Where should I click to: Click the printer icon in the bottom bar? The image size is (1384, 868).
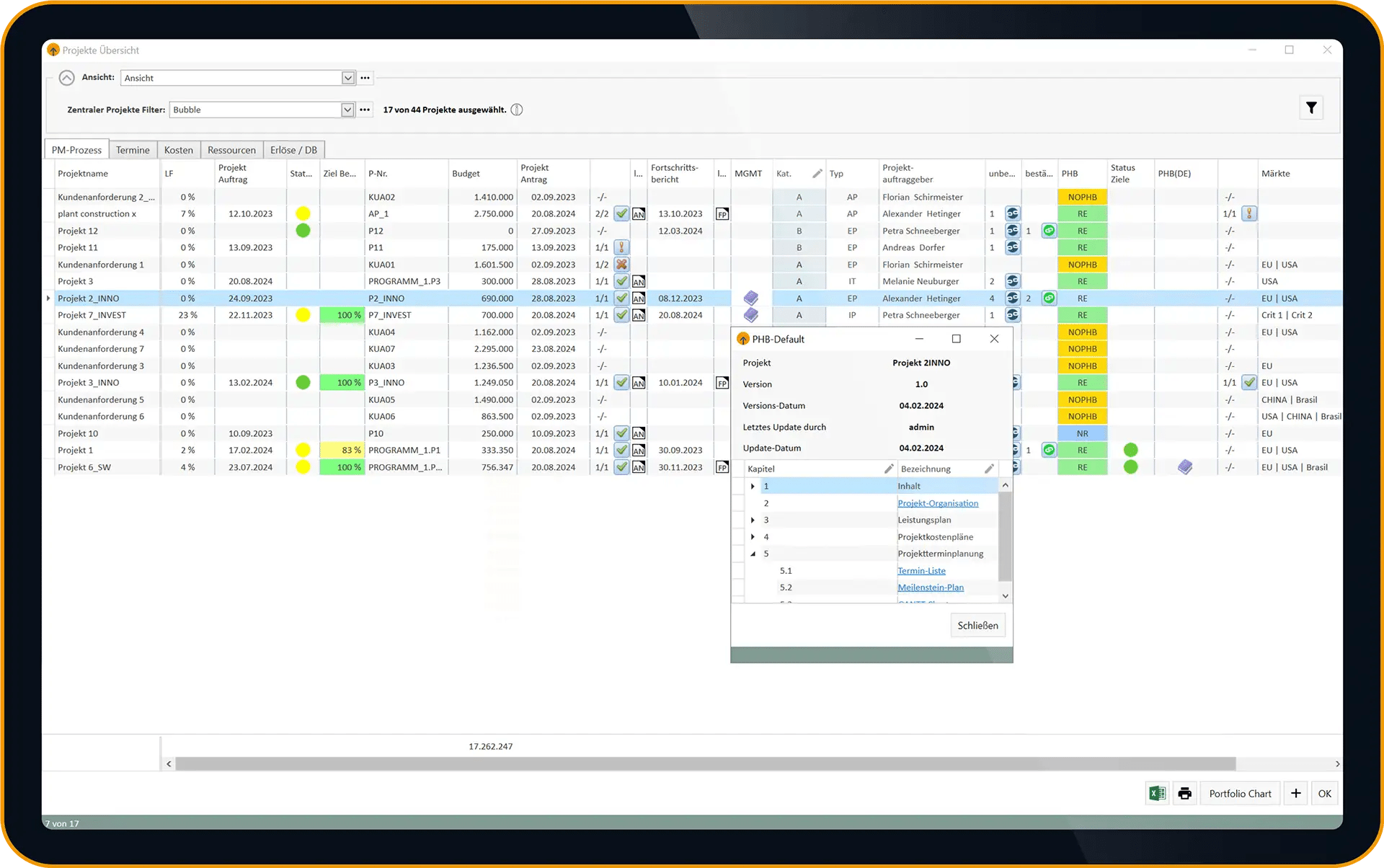tap(1184, 793)
